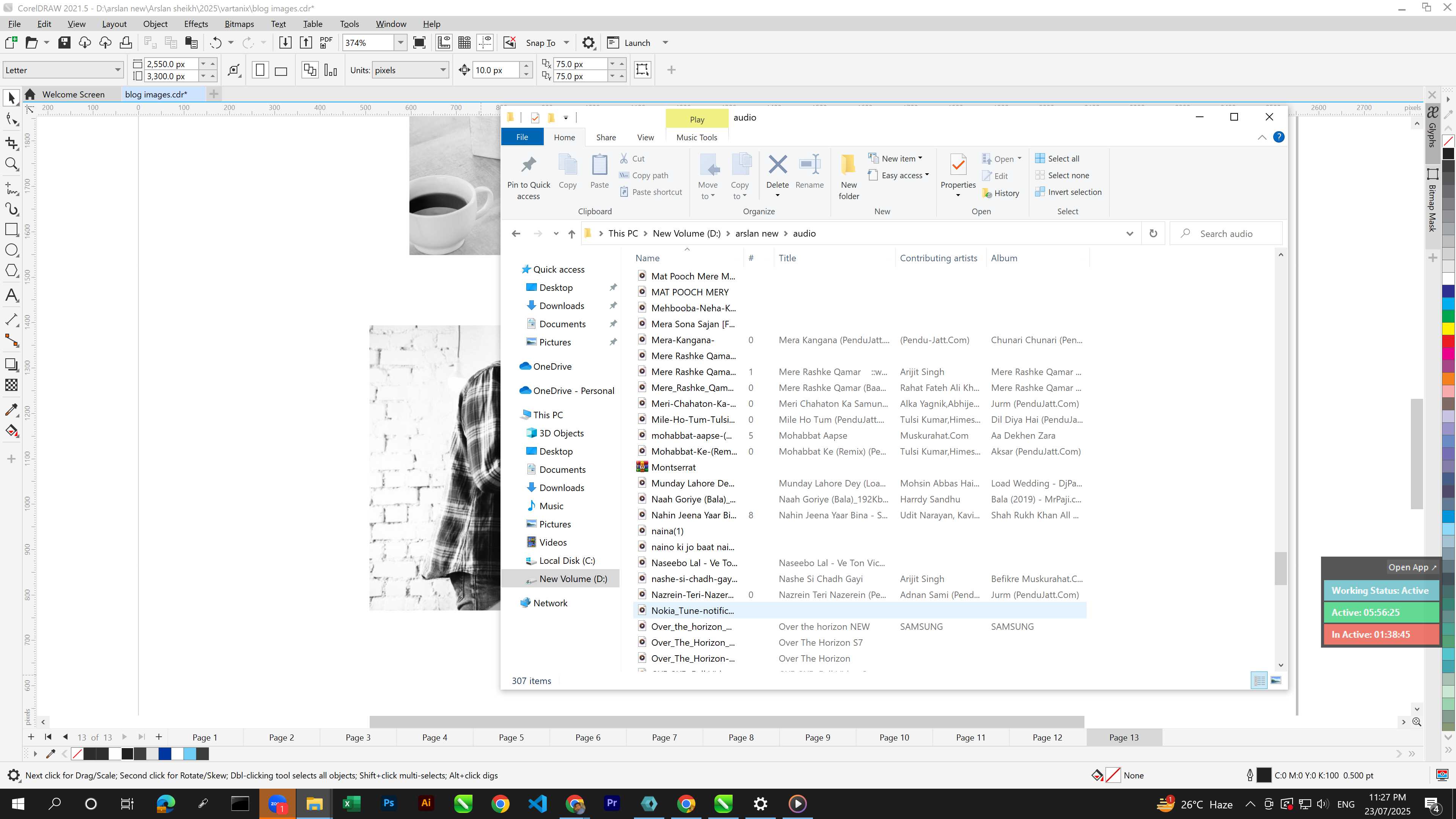The width and height of the screenshot is (1456, 819).
Task: Click Open App link in tracker widget
Action: tap(1412, 567)
